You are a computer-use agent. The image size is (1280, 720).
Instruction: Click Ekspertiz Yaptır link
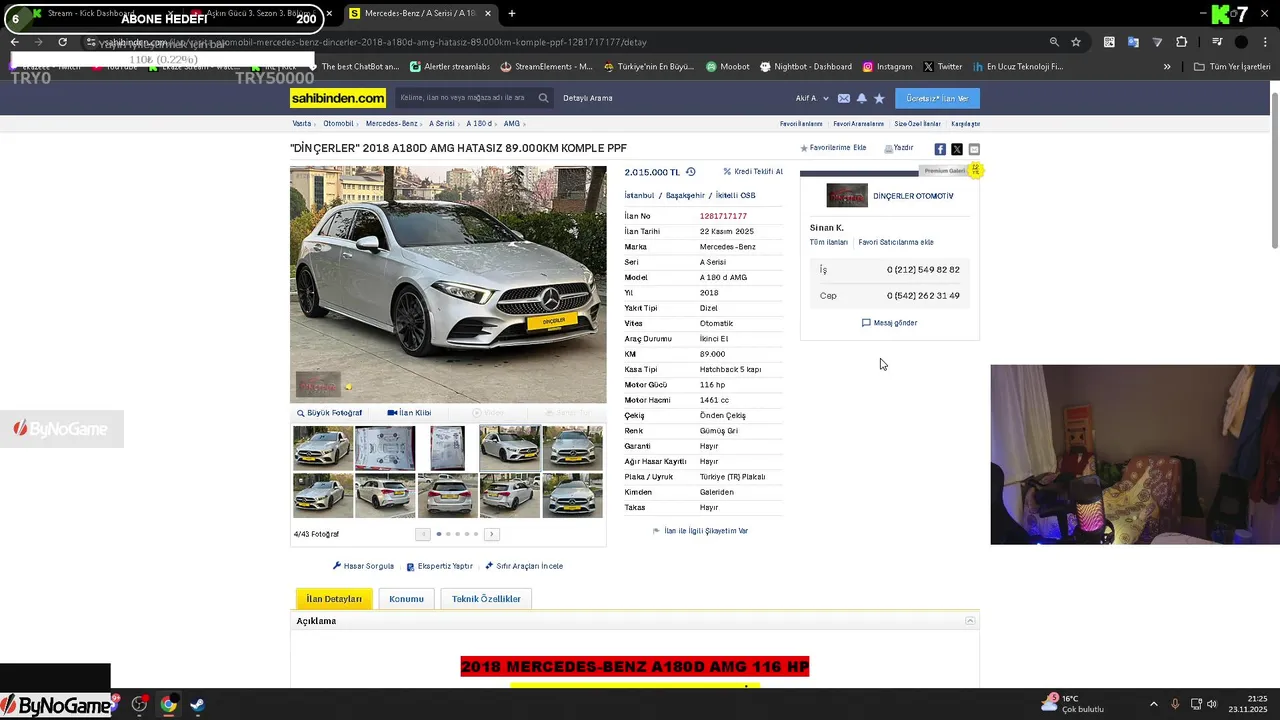point(439,566)
